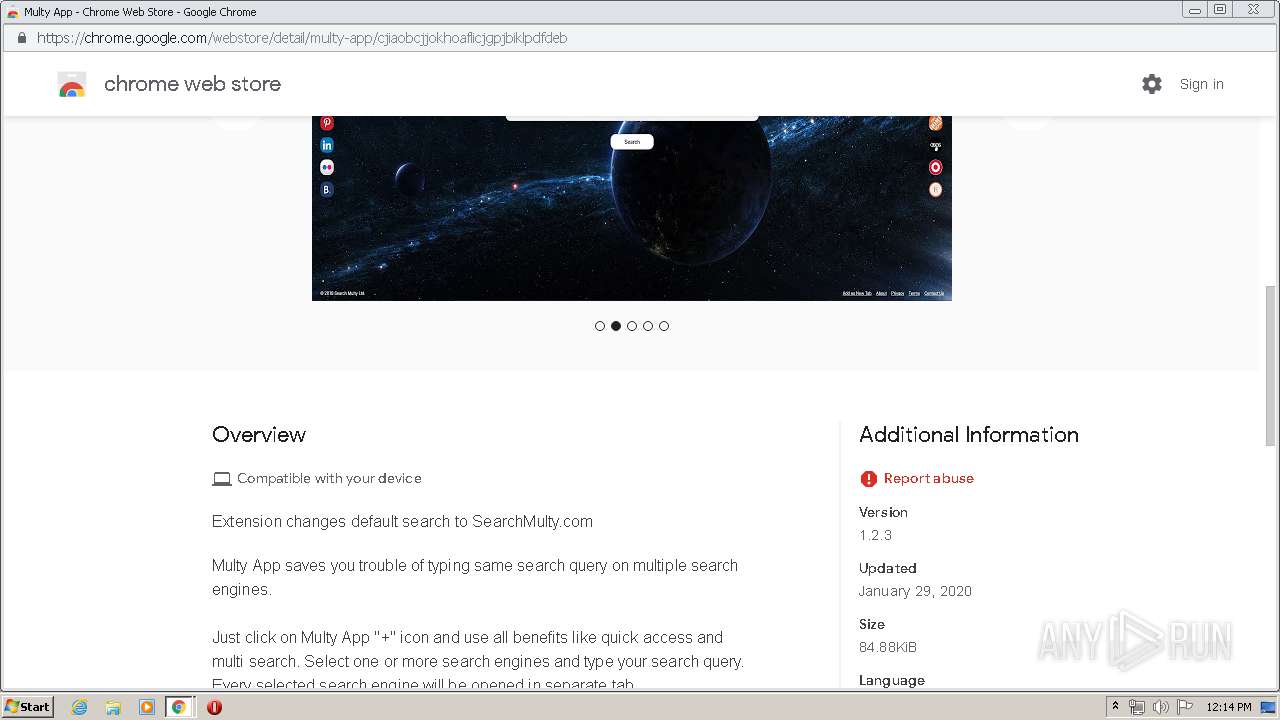Select second carousel slide dot
The width and height of the screenshot is (1280, 720).
(x=616, y=326)
